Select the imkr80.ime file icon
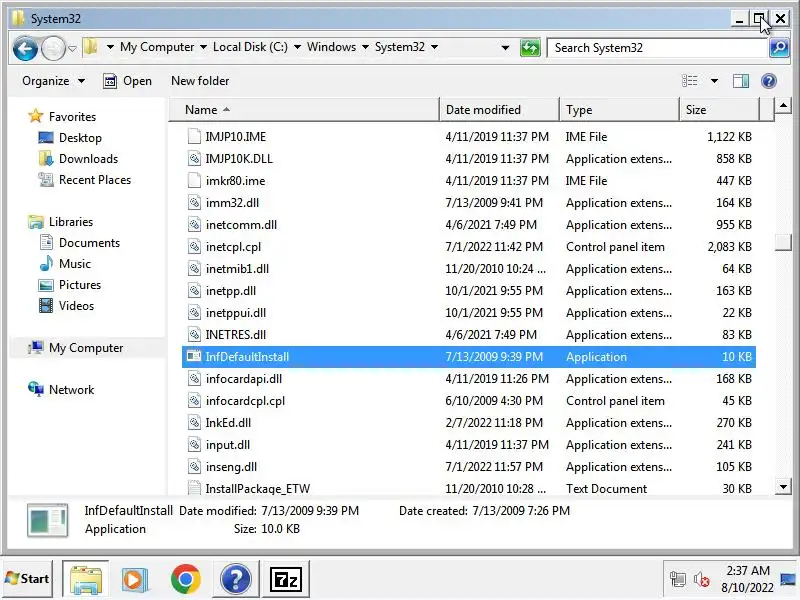 click(194, 180)
